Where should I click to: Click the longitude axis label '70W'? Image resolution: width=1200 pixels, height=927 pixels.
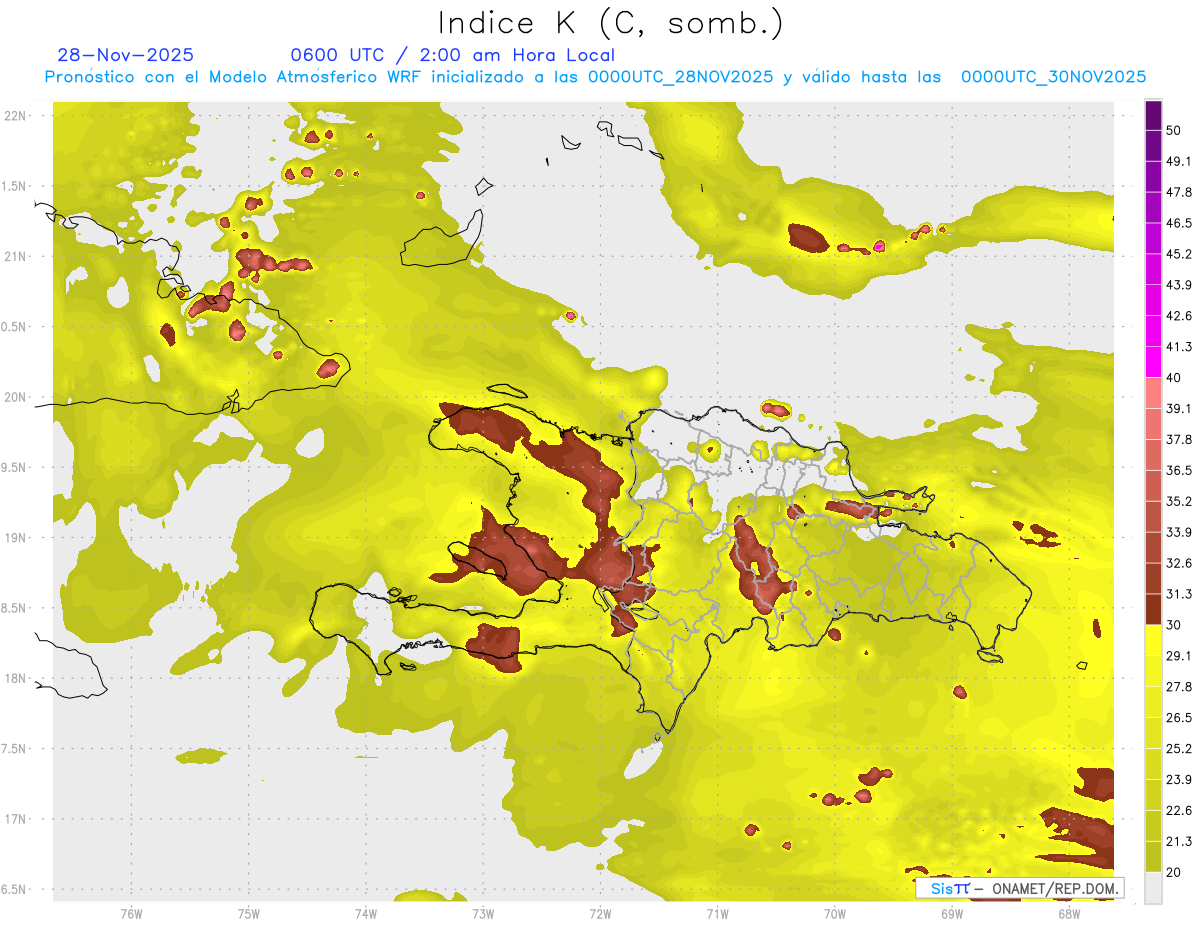point(835,914)
